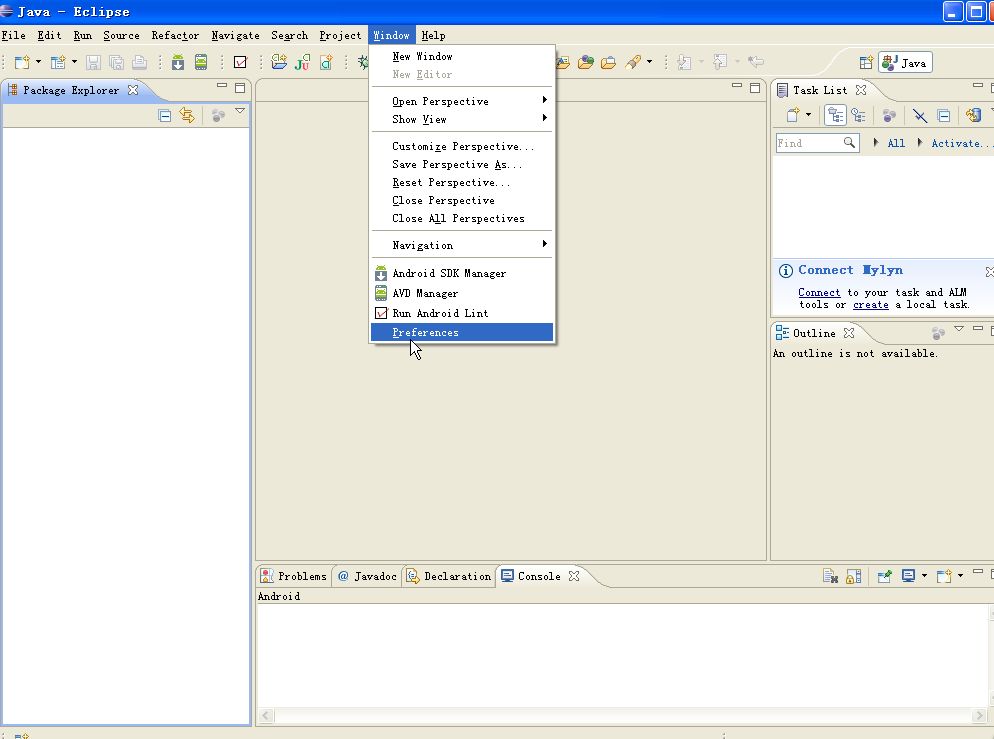Image resolution: width=994 pixels, height=739 pixels.
Task: Toggle Focus on Workweek in Task List
Action: 889,115
